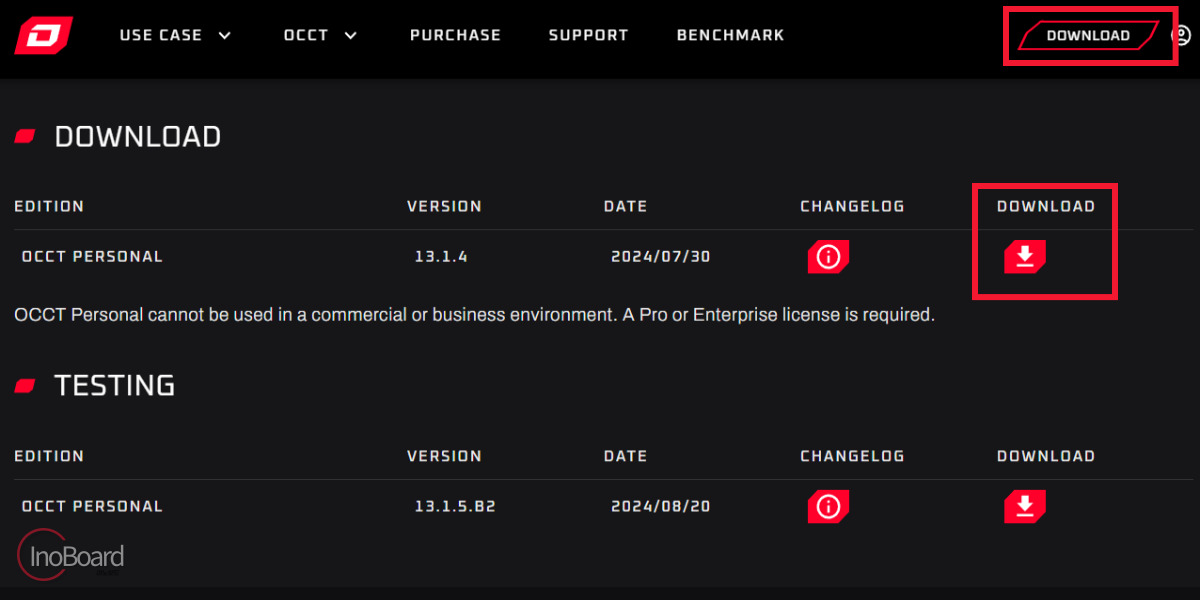Screen dimensions: 1200x600
Task: Click the red marker beside DOWNLOAD heading
Action: click(25, 136)
